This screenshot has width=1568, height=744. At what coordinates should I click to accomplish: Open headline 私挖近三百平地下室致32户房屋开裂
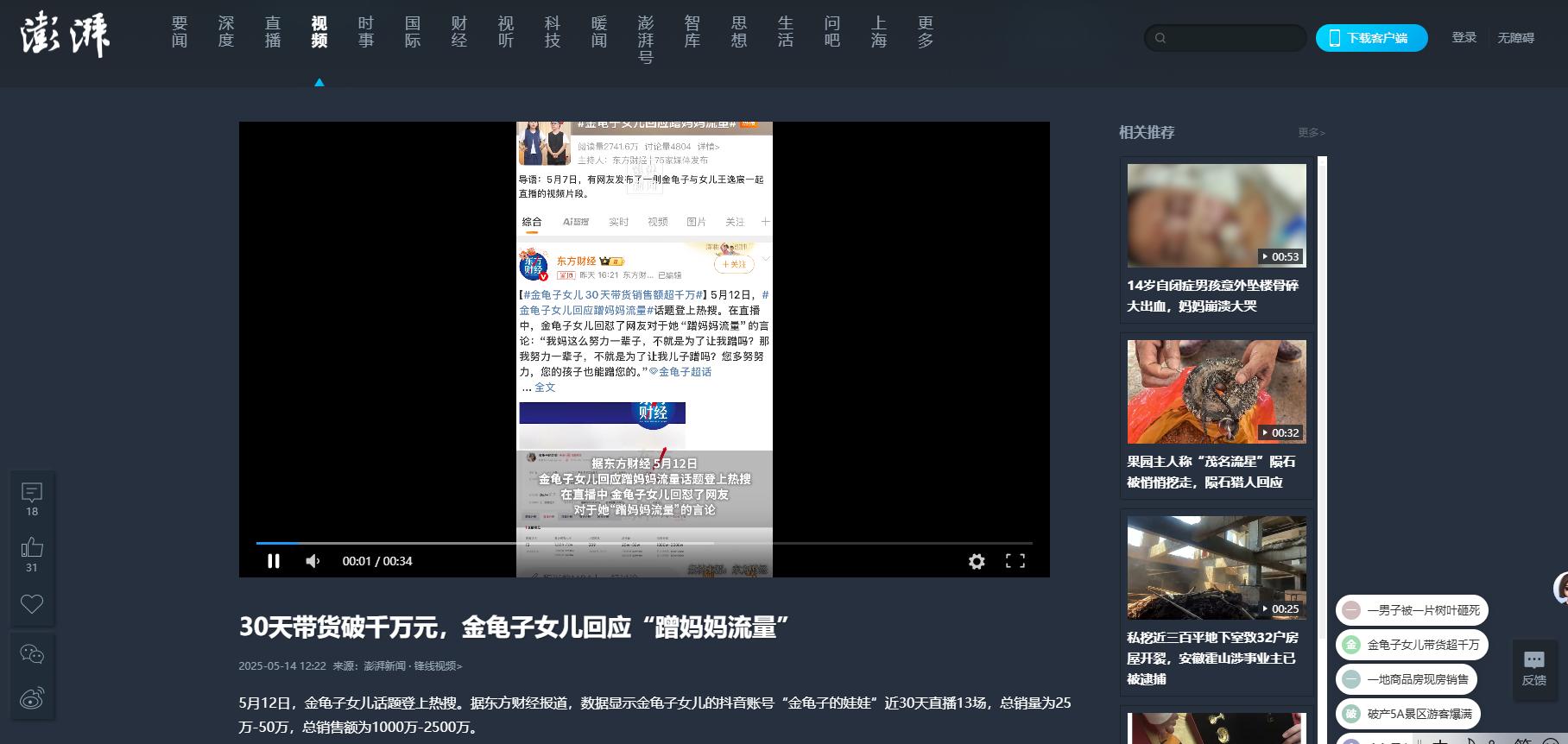pyautogui.click(x=1212, y=659)
